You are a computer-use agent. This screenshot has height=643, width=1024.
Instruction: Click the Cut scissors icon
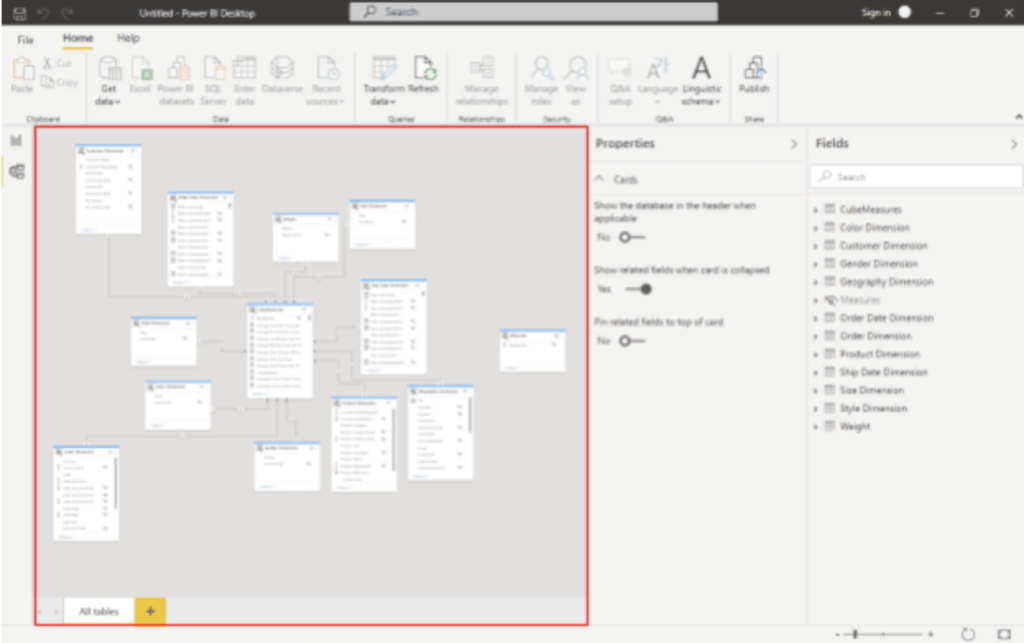point(47,63)
